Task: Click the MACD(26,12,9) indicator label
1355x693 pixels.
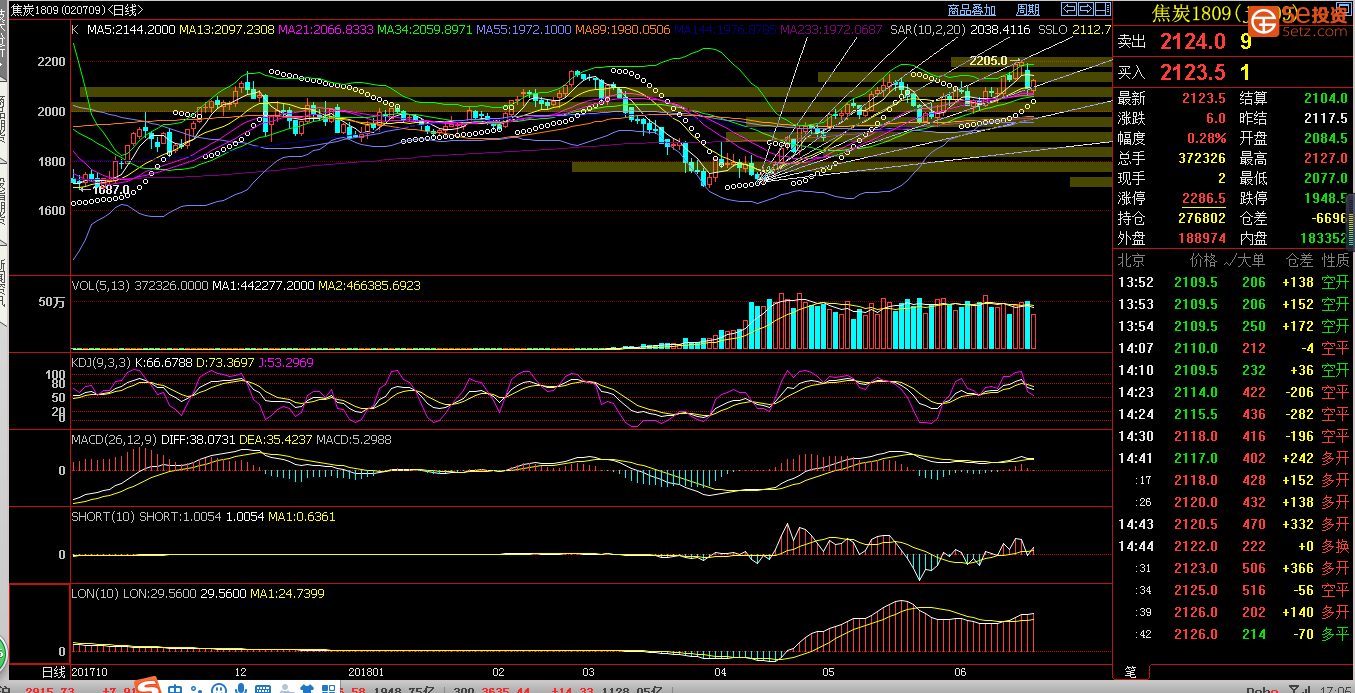Action: [x=115, y=439]
